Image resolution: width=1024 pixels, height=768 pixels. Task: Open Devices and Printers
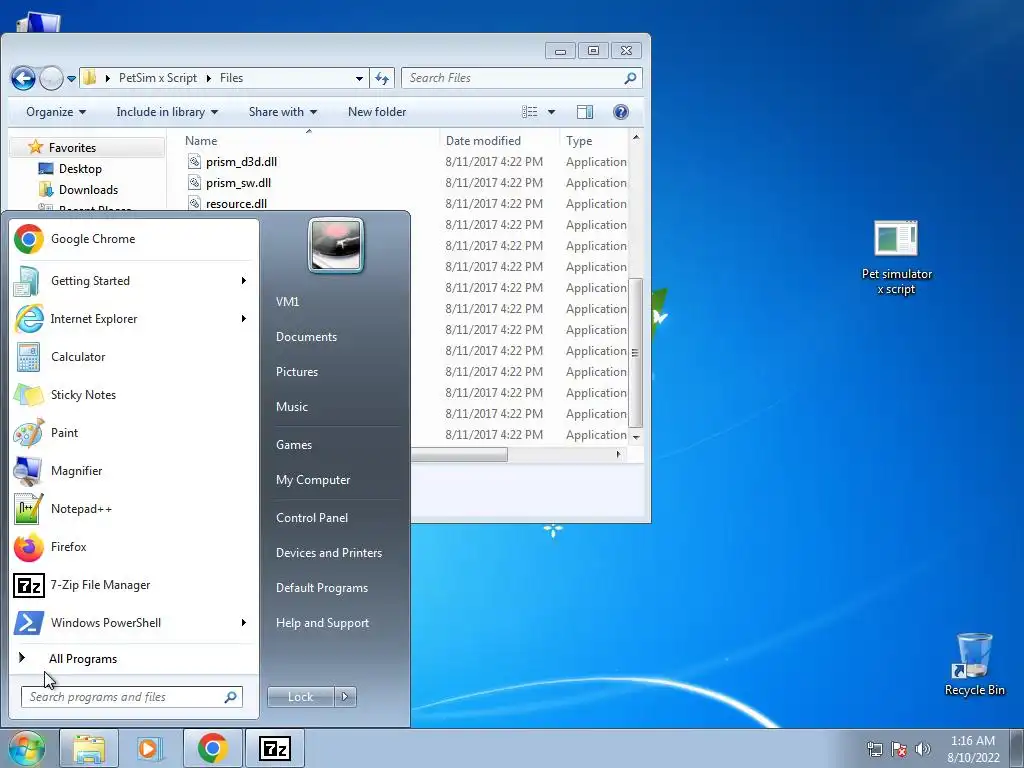point(328,553)
